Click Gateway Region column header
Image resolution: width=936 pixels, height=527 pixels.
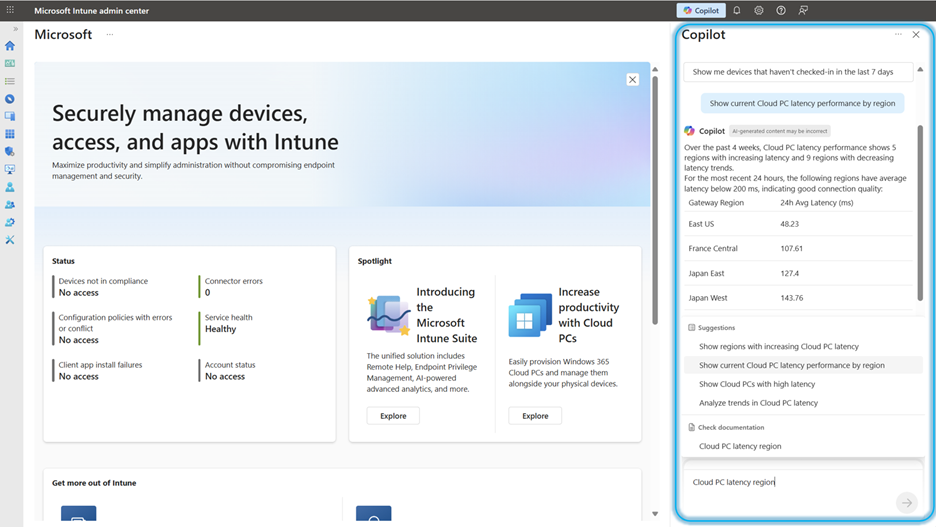716,203
